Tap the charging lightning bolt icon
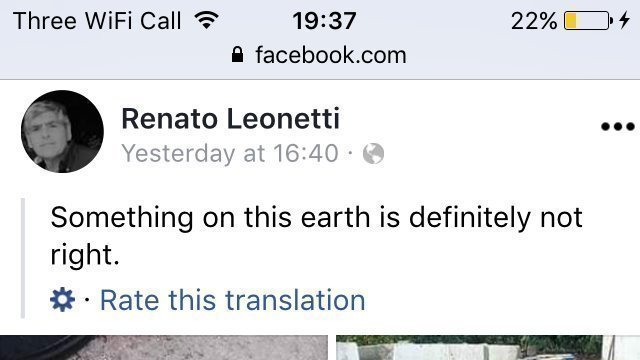Screen dimensions: 640x360 point(624,20)
